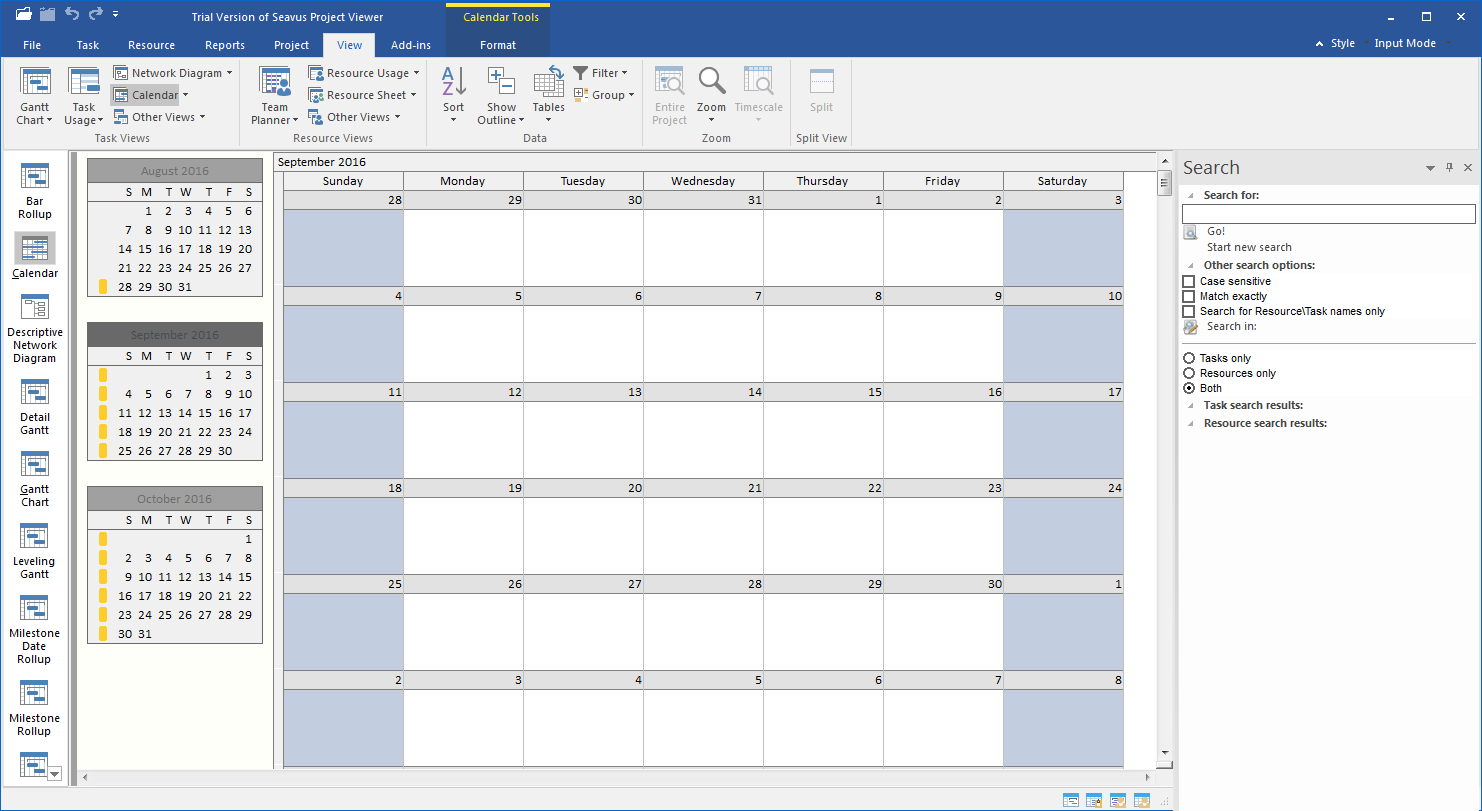1482x811 pixels.
Task: Click the Search for input field
Action: [x=1328, y=213]
